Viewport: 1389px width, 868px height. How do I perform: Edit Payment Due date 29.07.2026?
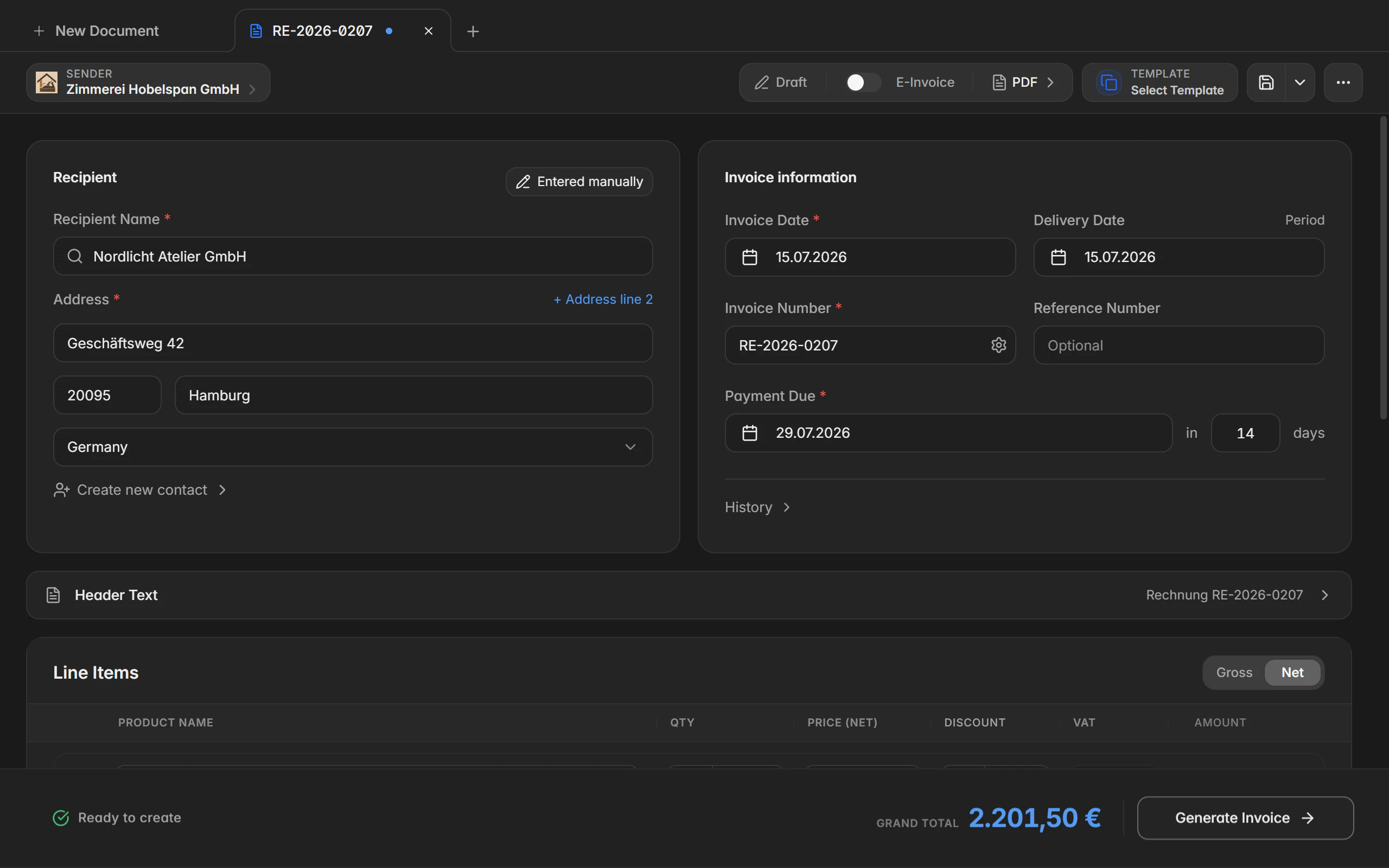tap(949, 433)
